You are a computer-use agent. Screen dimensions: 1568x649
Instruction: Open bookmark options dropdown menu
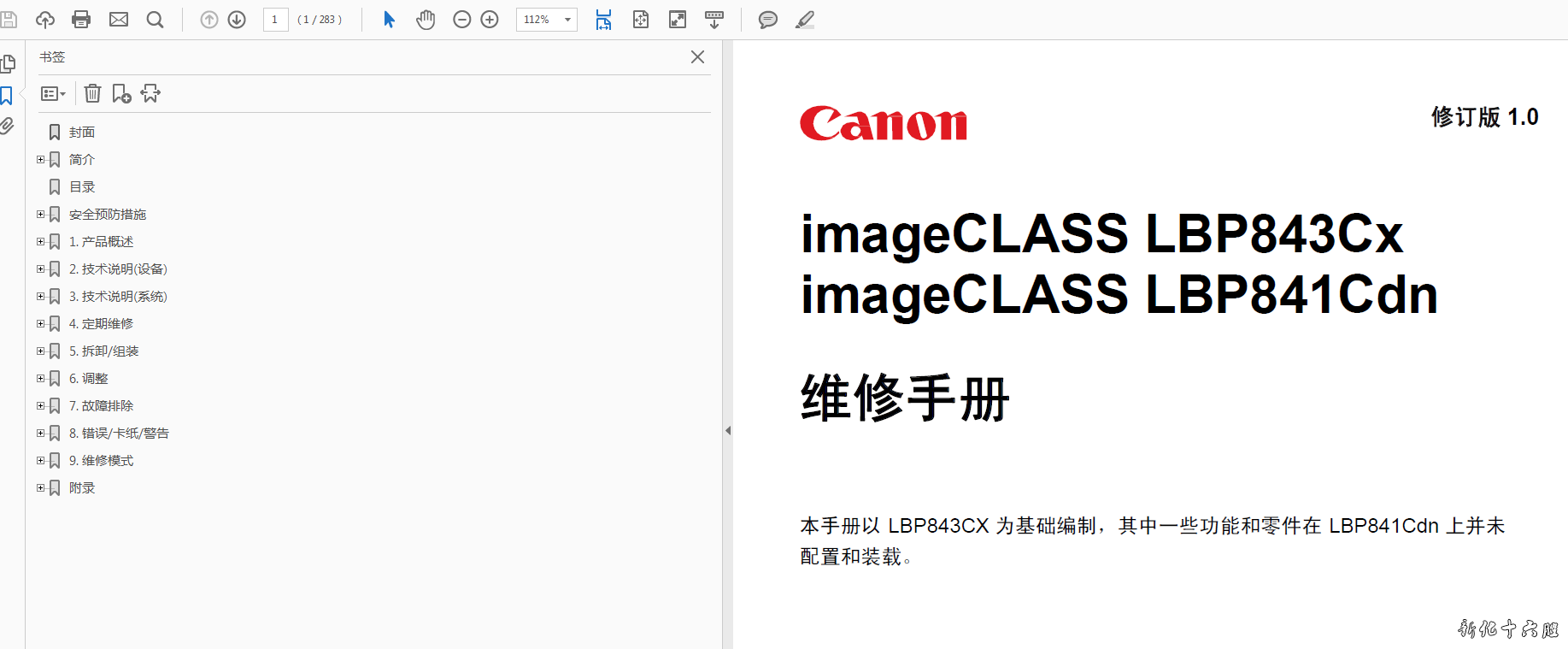point(53,93)
